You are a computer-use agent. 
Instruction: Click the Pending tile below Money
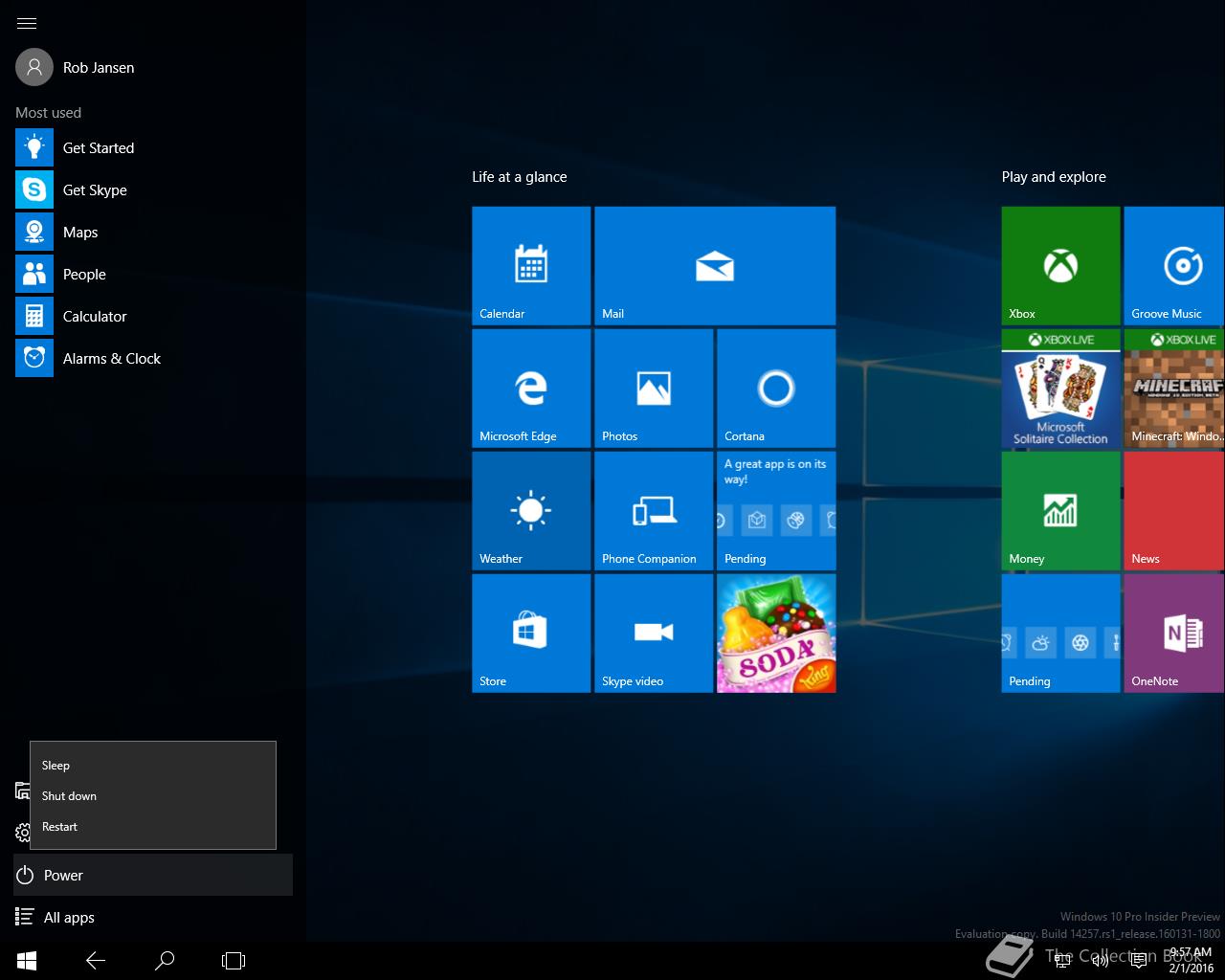(1060, 634)
